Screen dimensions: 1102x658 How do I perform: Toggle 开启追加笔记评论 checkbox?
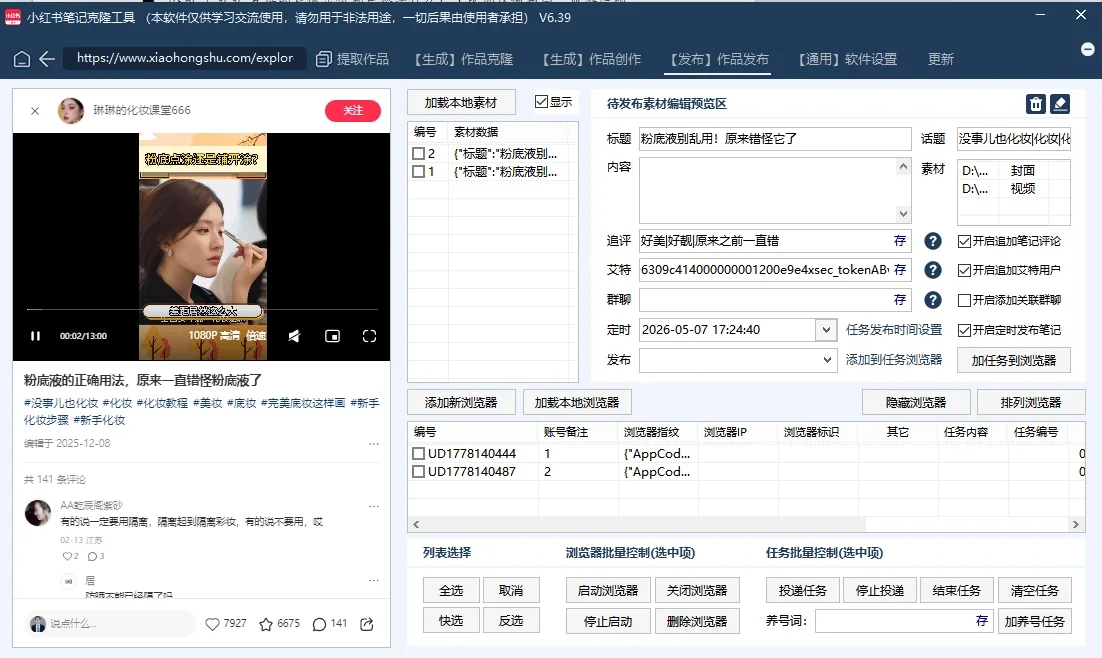tap(964, 241)
